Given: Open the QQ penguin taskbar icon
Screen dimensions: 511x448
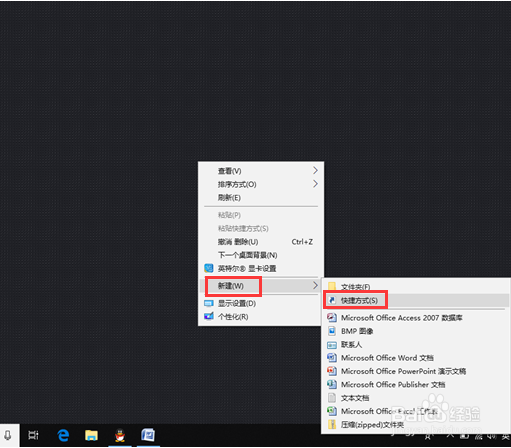Looking at the screenshot, I should tap(120, 435).
